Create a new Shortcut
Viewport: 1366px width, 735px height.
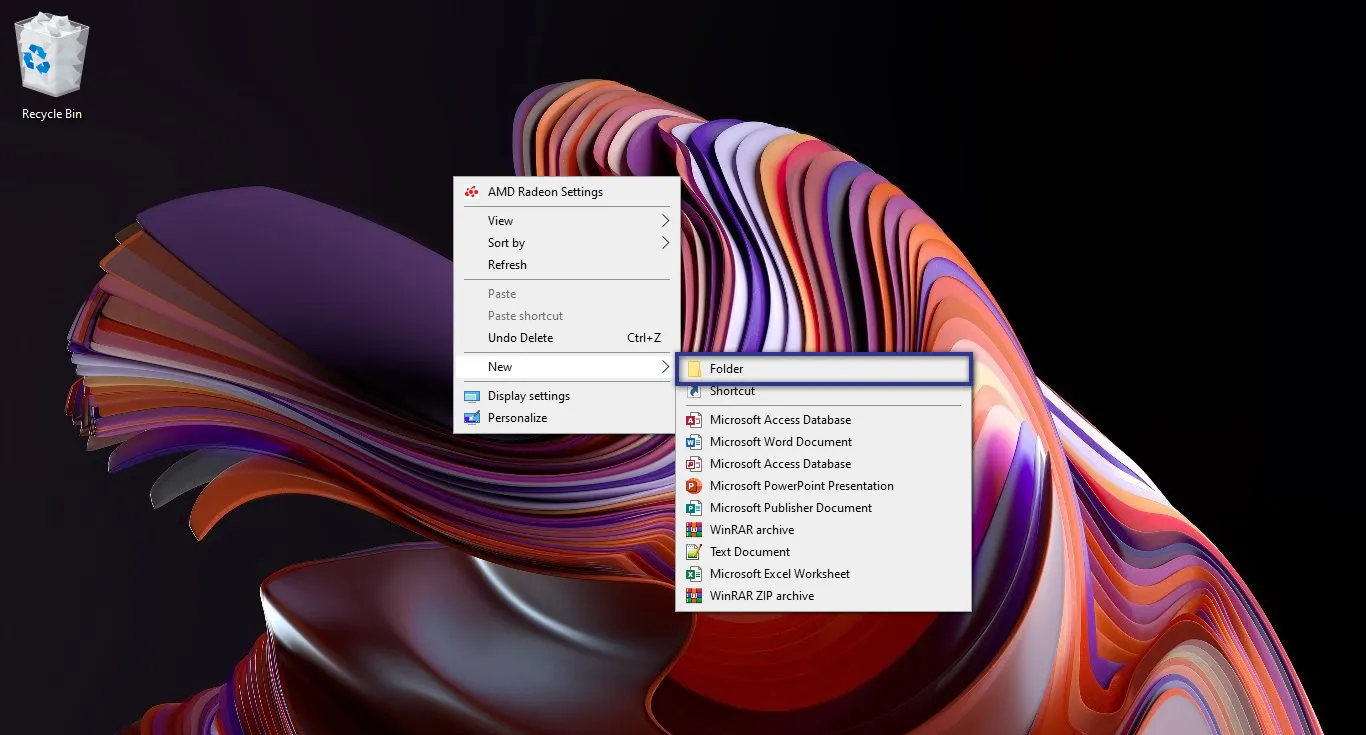(x=731, y=390)
